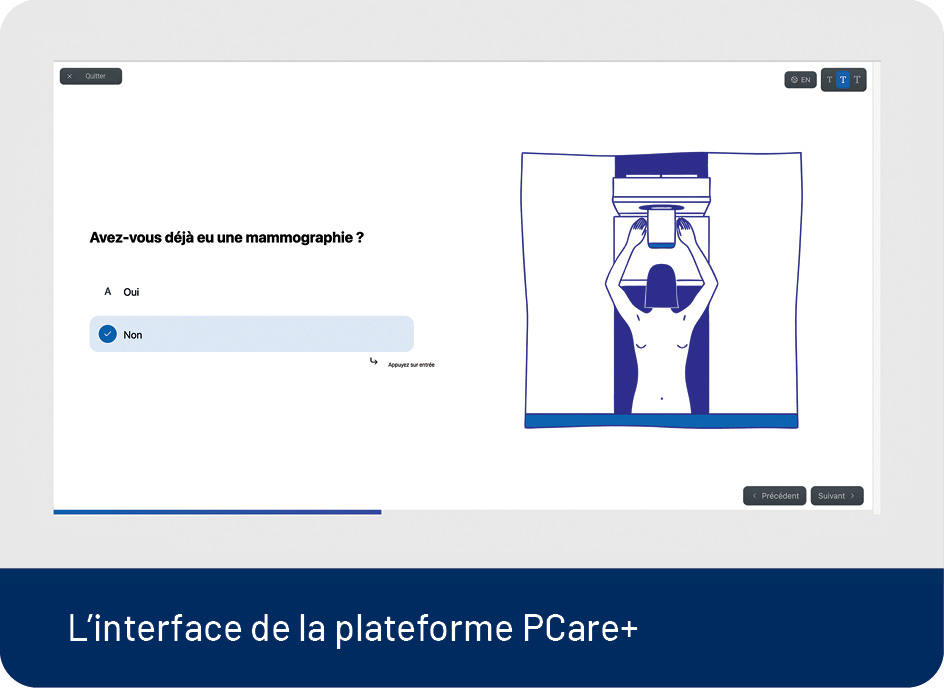Select the Non answer row
The width and height of the screenshot is (944, 700).
251,334
